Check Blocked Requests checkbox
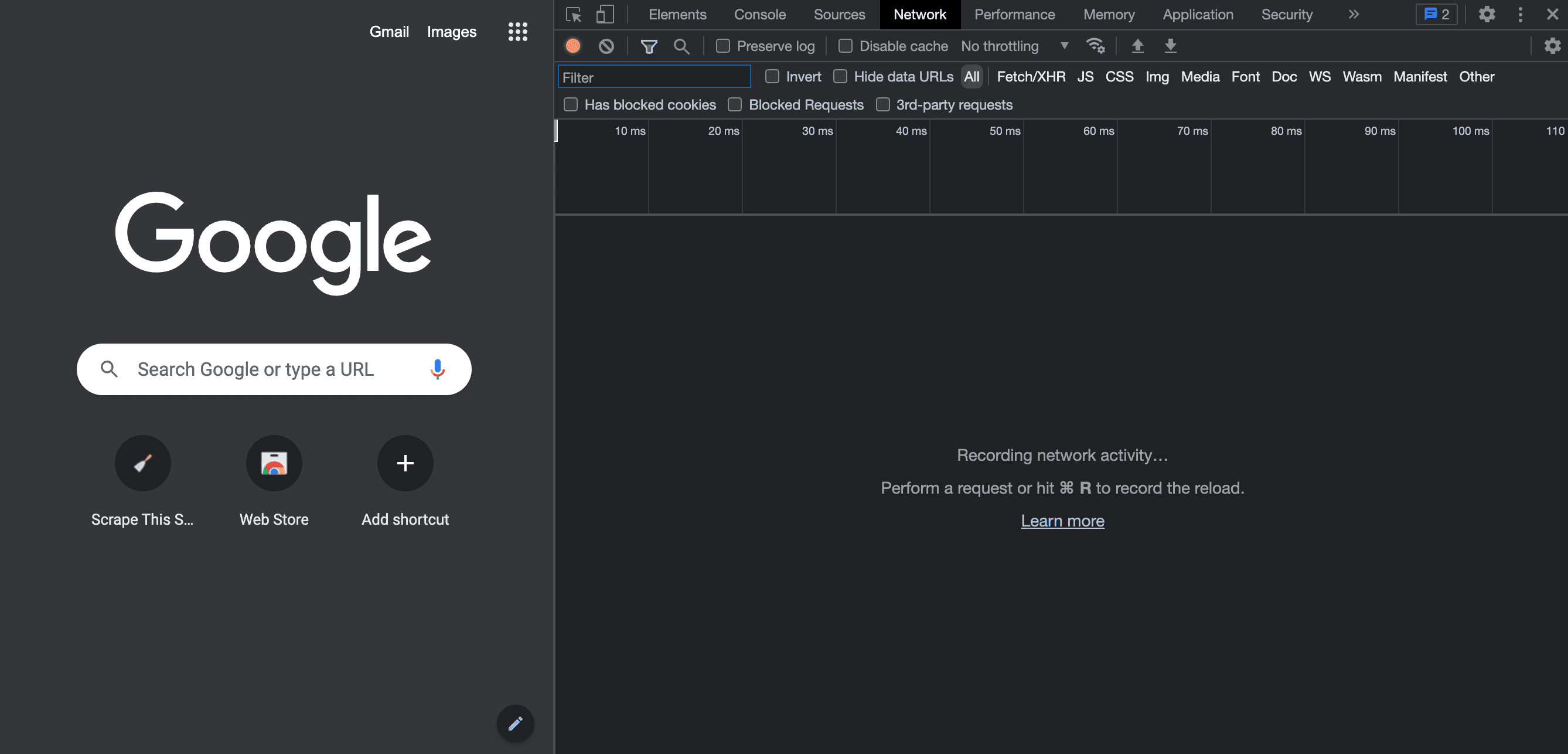Viewport: 1568px width, 754px height. (735, 105)
